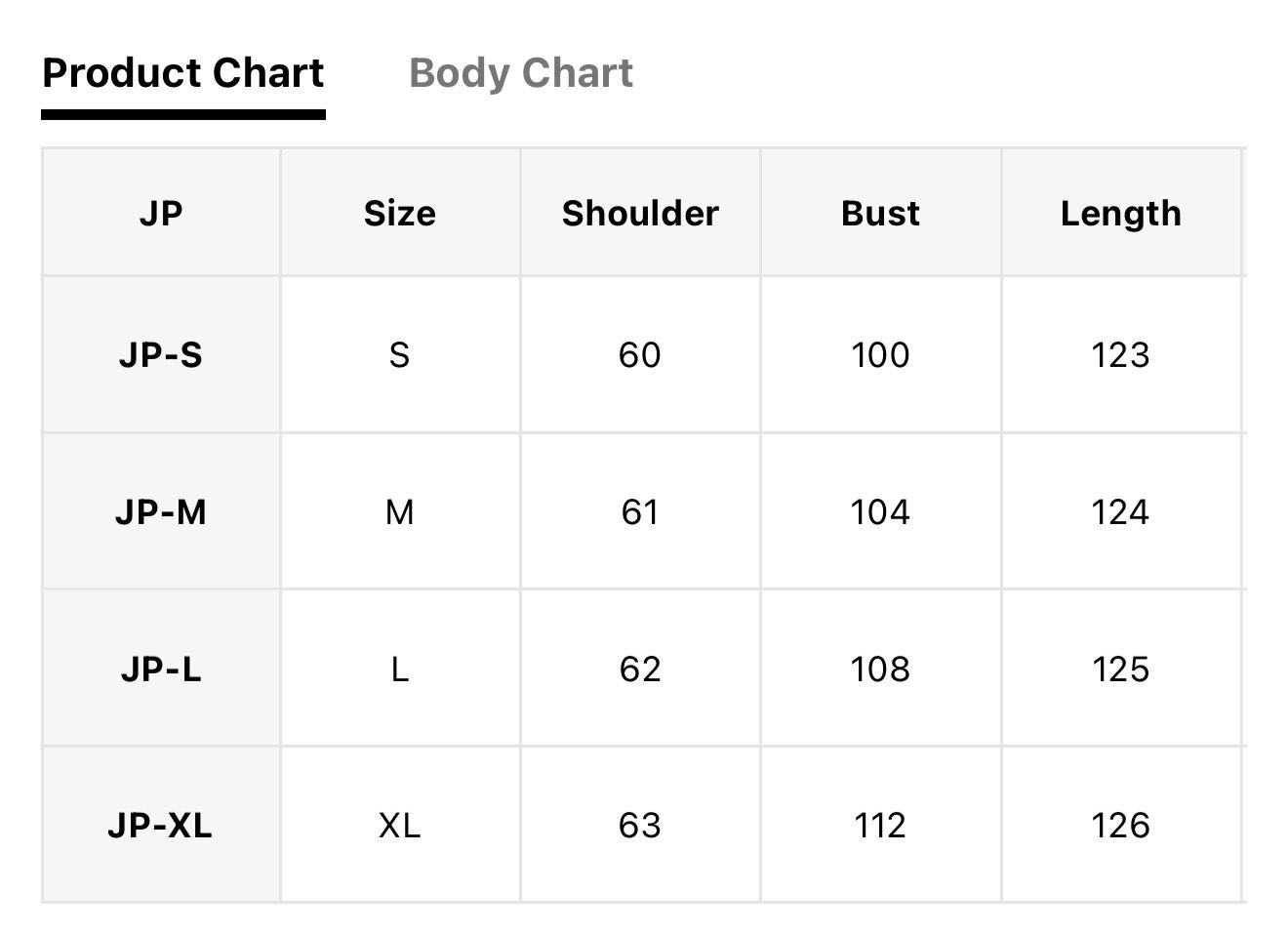Click length value 126 for size XL

[x=1121, y=826]
